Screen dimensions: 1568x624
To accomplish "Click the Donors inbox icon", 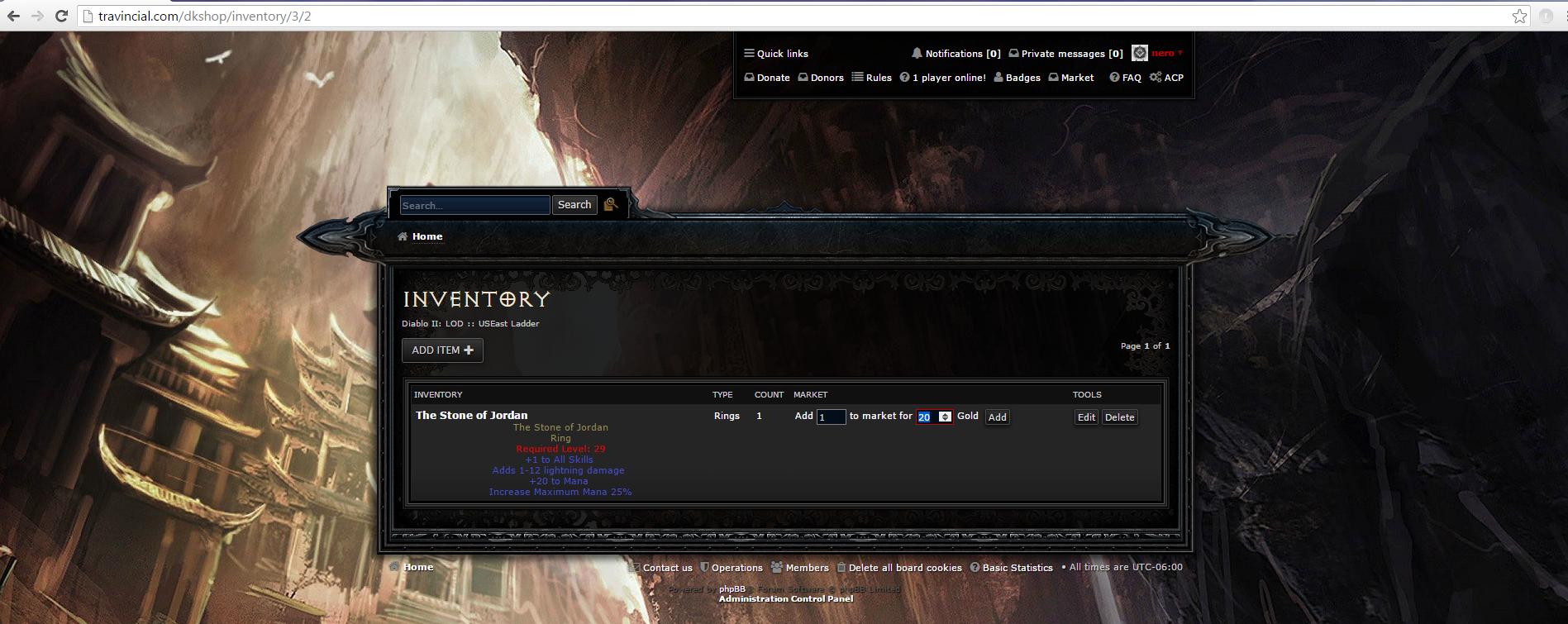I will [803, 78].
